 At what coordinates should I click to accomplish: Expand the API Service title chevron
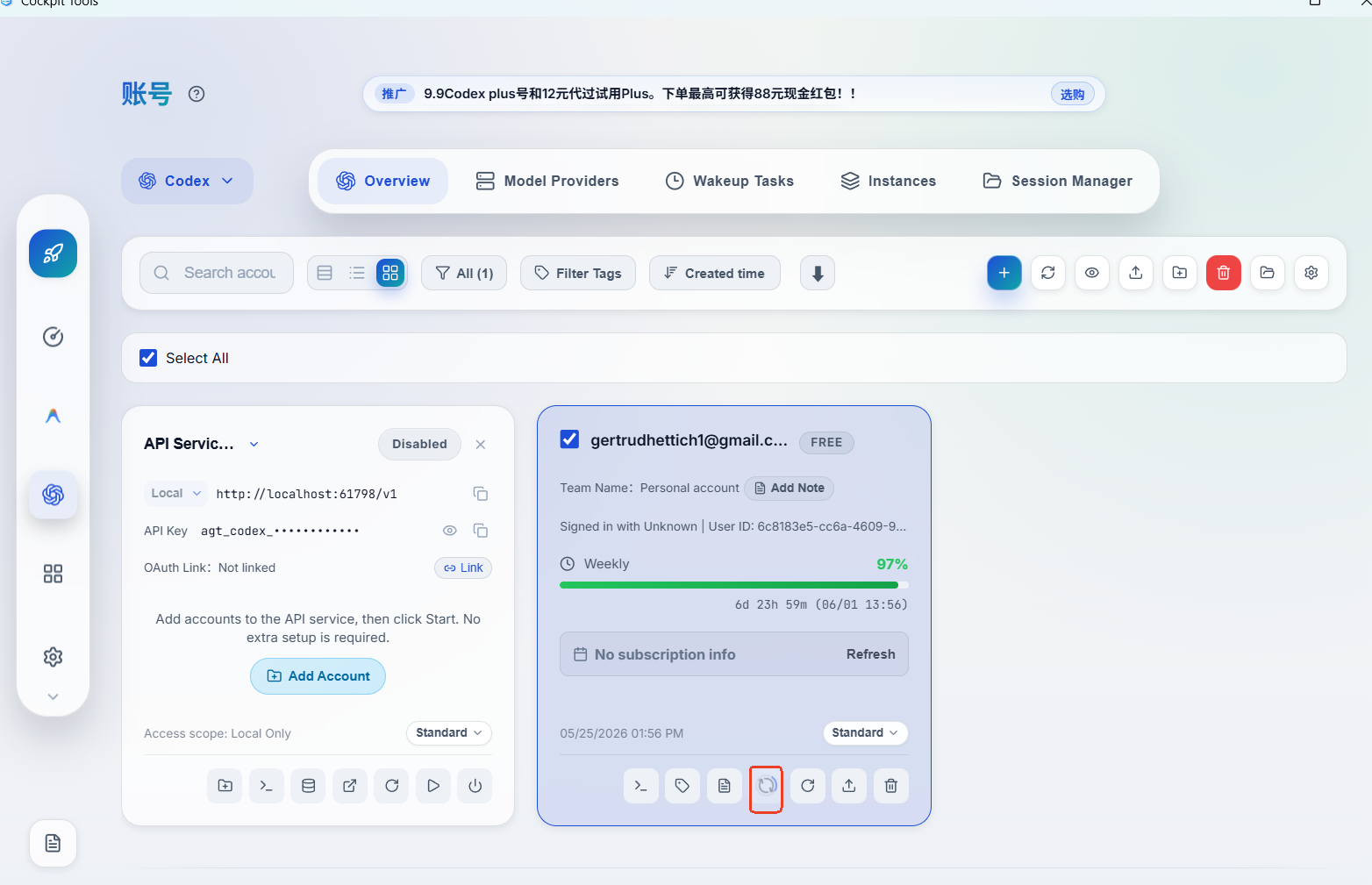tap(254, 444)
